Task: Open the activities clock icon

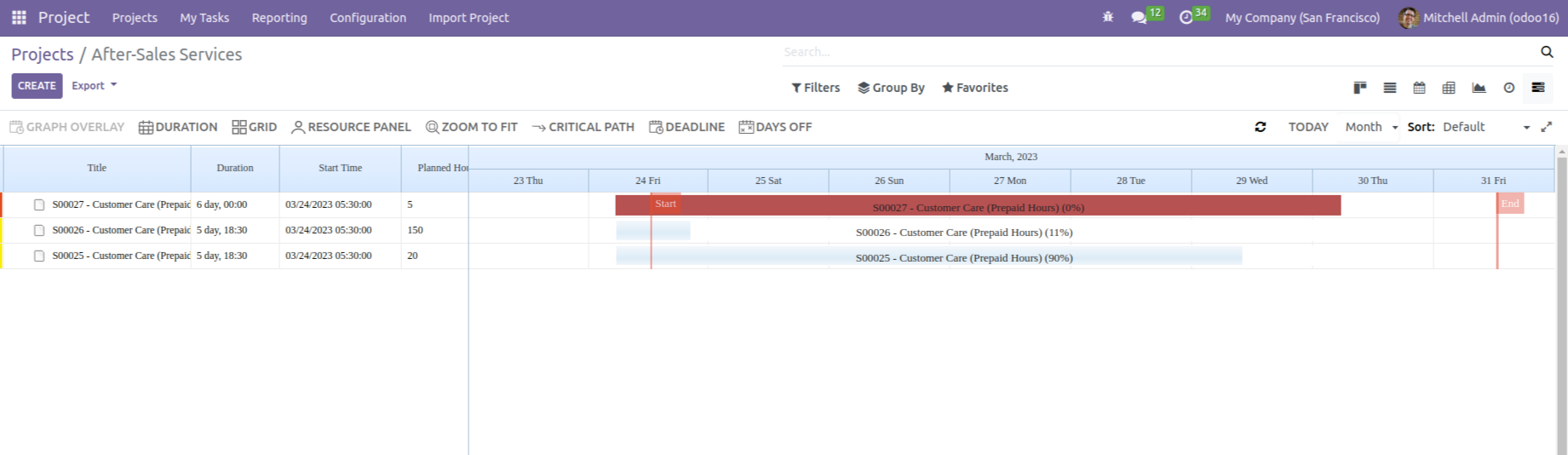Action: pyautogui.click(x=1186, y=18)
